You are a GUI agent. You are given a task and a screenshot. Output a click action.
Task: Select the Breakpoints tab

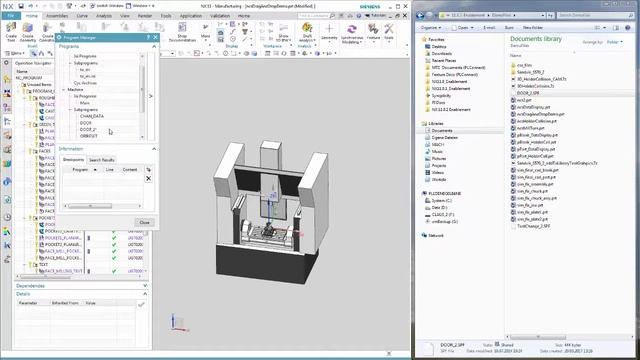[x=73, y=160]
